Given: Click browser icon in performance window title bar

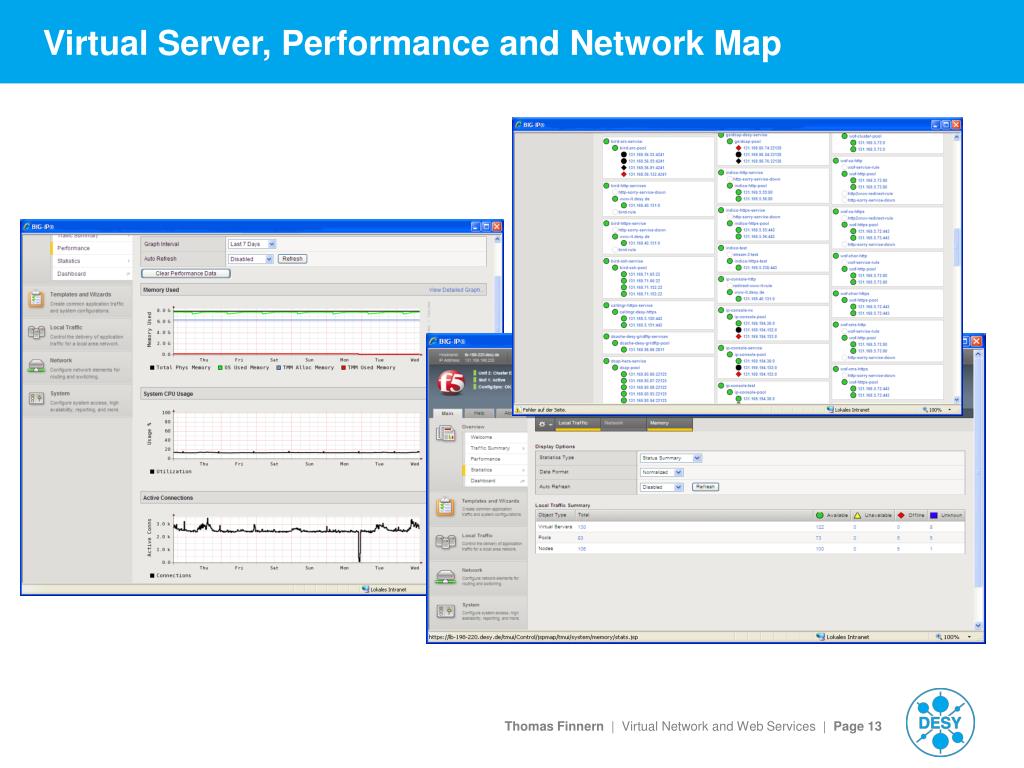Looking at the screenshot, I should [x=27, y=227].
